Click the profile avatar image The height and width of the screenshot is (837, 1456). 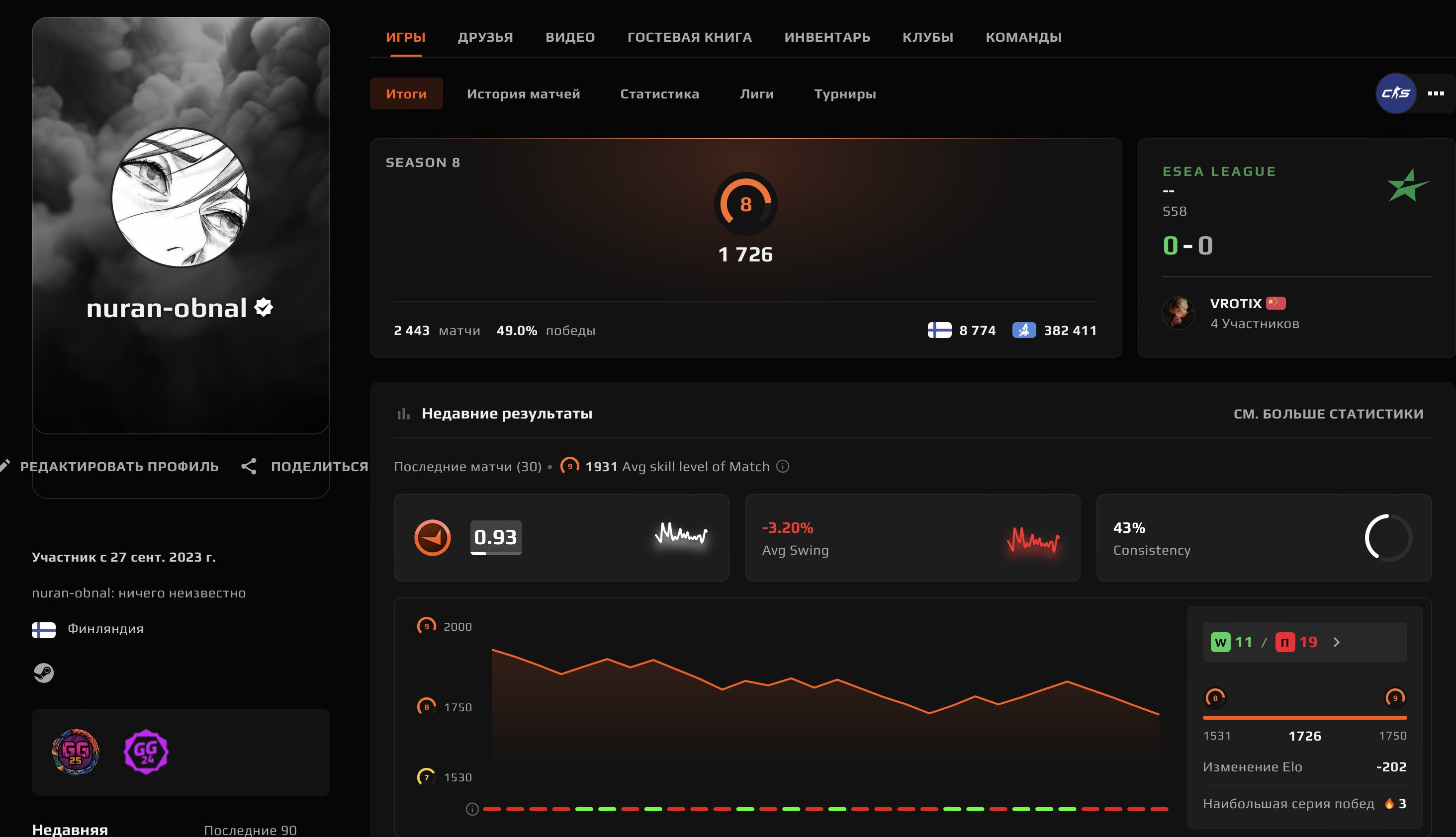point(181,197)
